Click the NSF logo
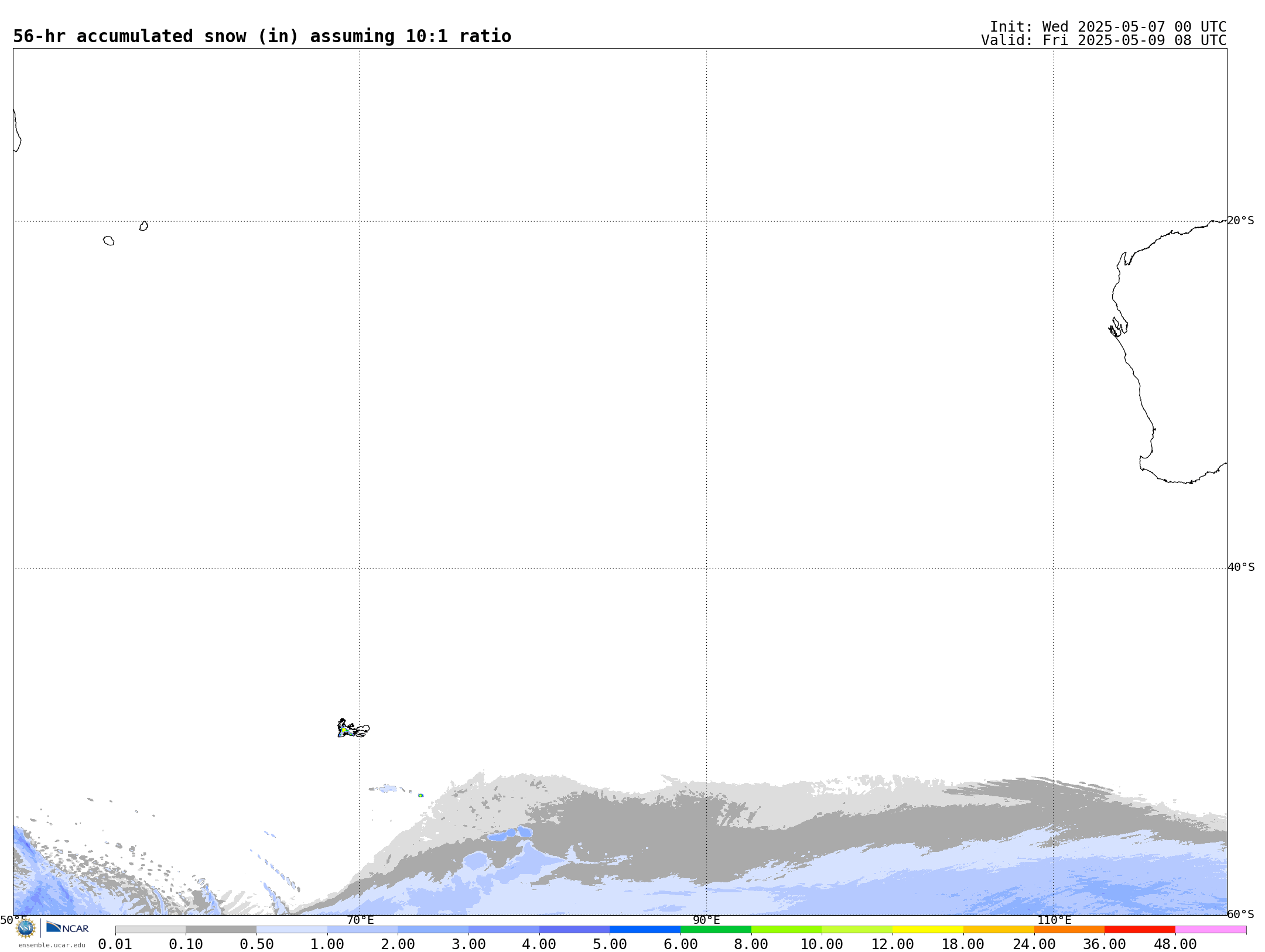The width and height of the screenshot is (1265, 952). 26,928
